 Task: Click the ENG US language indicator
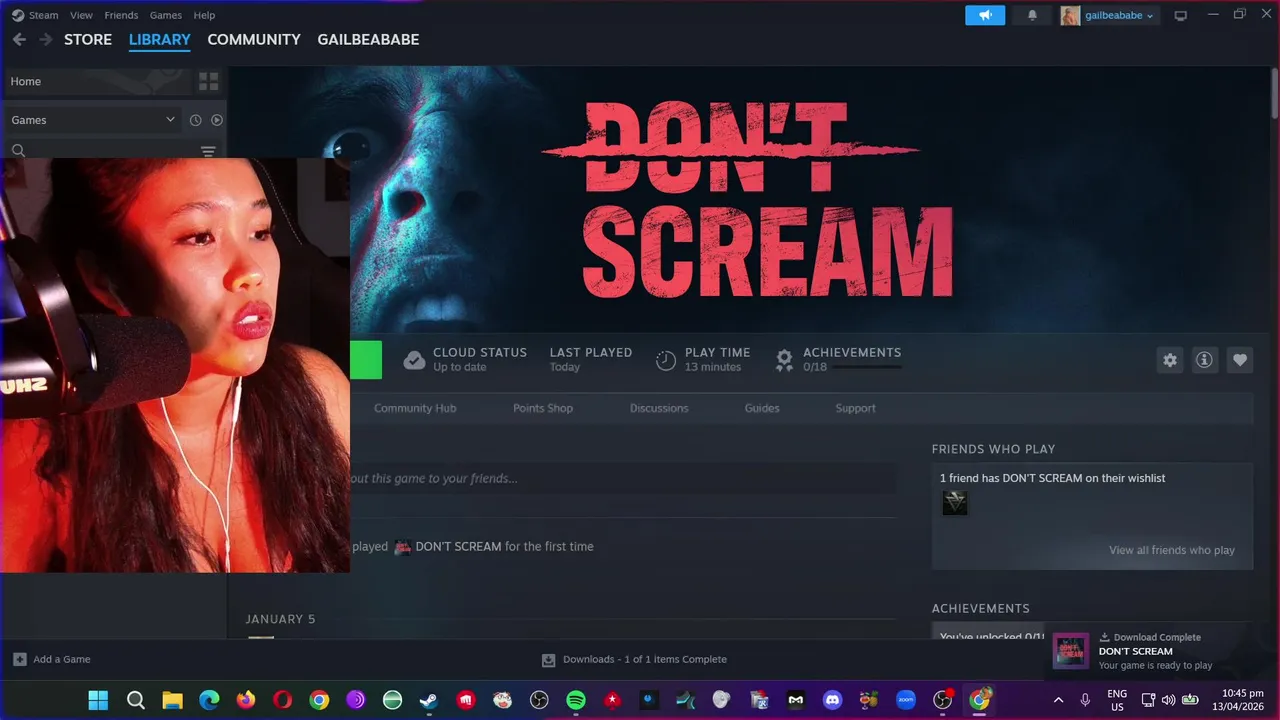coord(1117,700)
